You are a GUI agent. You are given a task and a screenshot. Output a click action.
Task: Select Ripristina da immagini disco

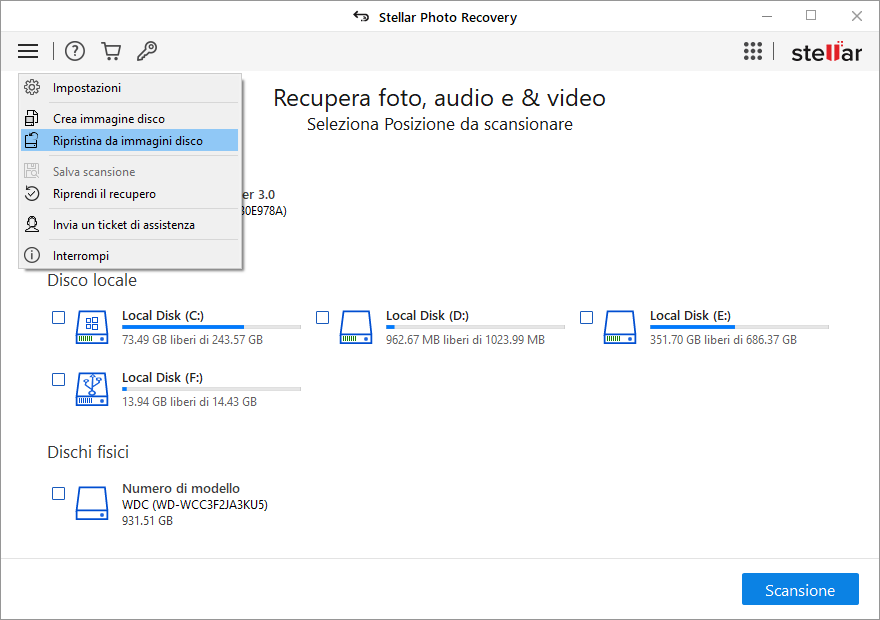point(127,141)
